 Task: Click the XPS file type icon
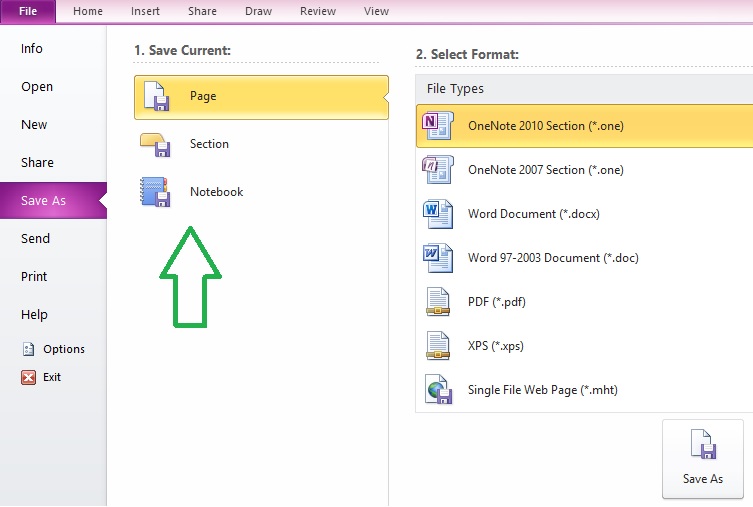pos(438,346)
